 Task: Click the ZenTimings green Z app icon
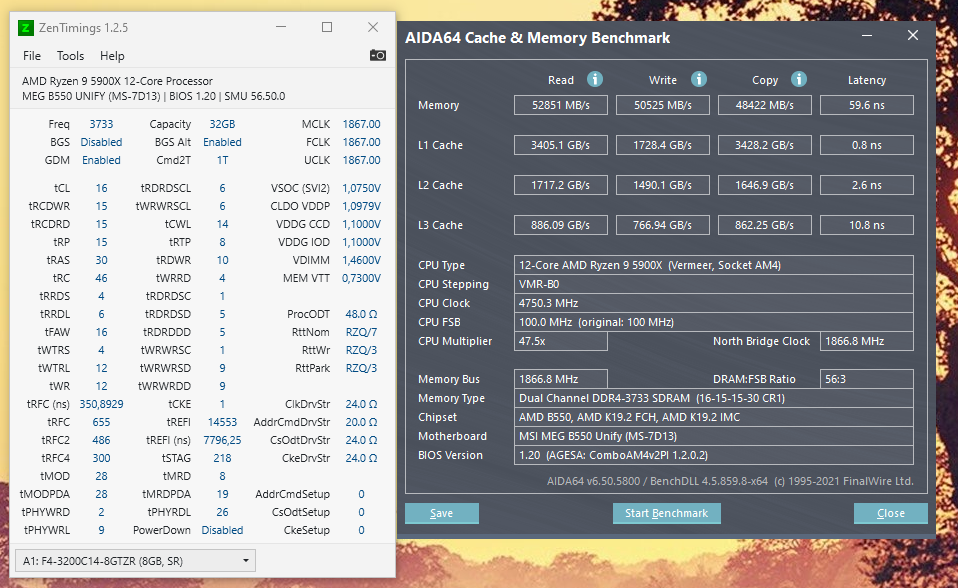(26, 28)
